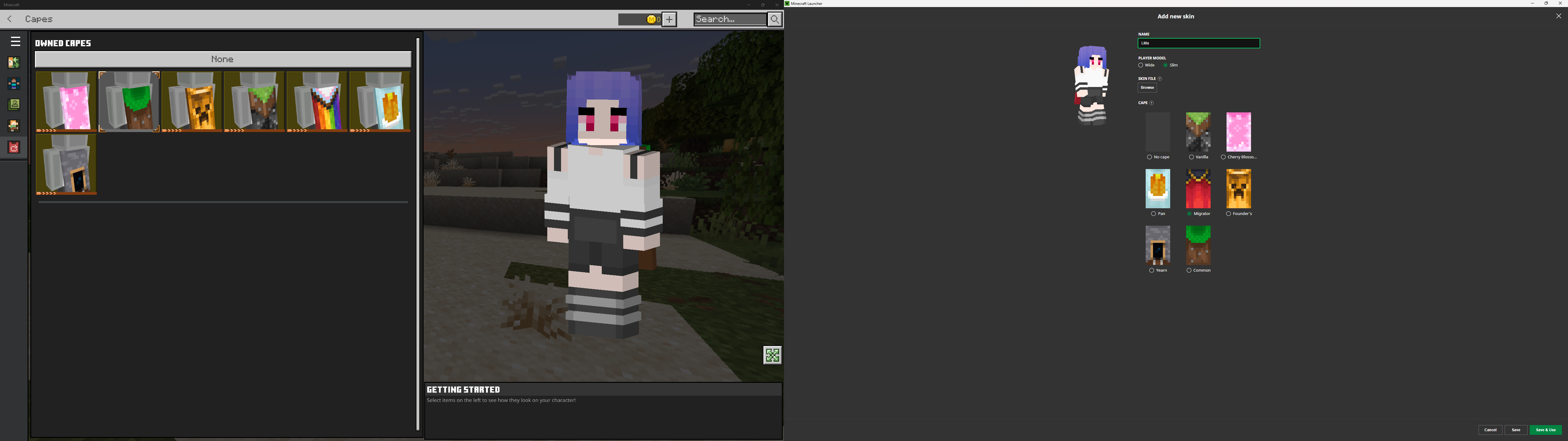Click the back arrow next to Capes
The height and width of the screenshot is (441, 1568).
[10, 20]
